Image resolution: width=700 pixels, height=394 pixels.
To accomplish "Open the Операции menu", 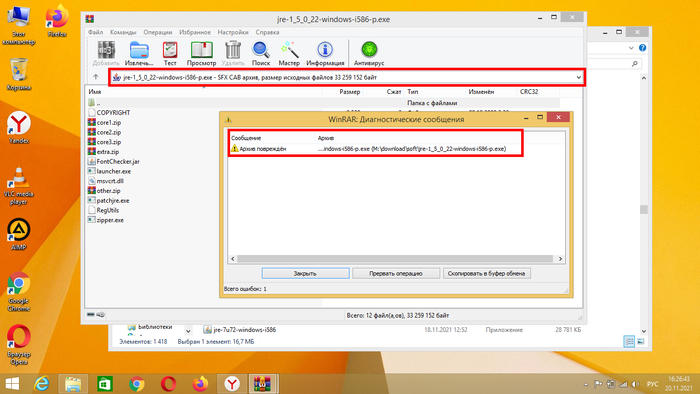I will (x=158, y=32).
